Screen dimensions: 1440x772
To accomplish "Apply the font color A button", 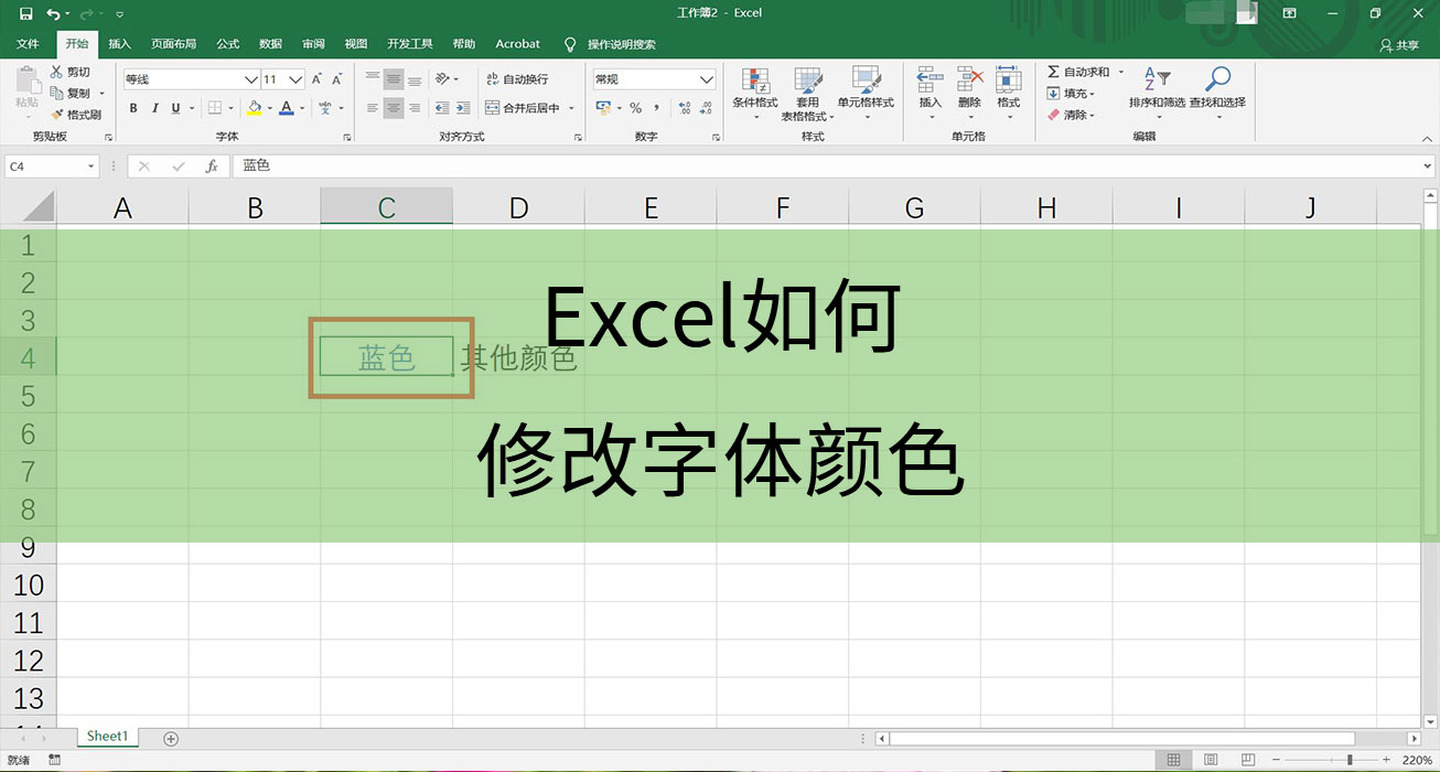I will (287, 108).
